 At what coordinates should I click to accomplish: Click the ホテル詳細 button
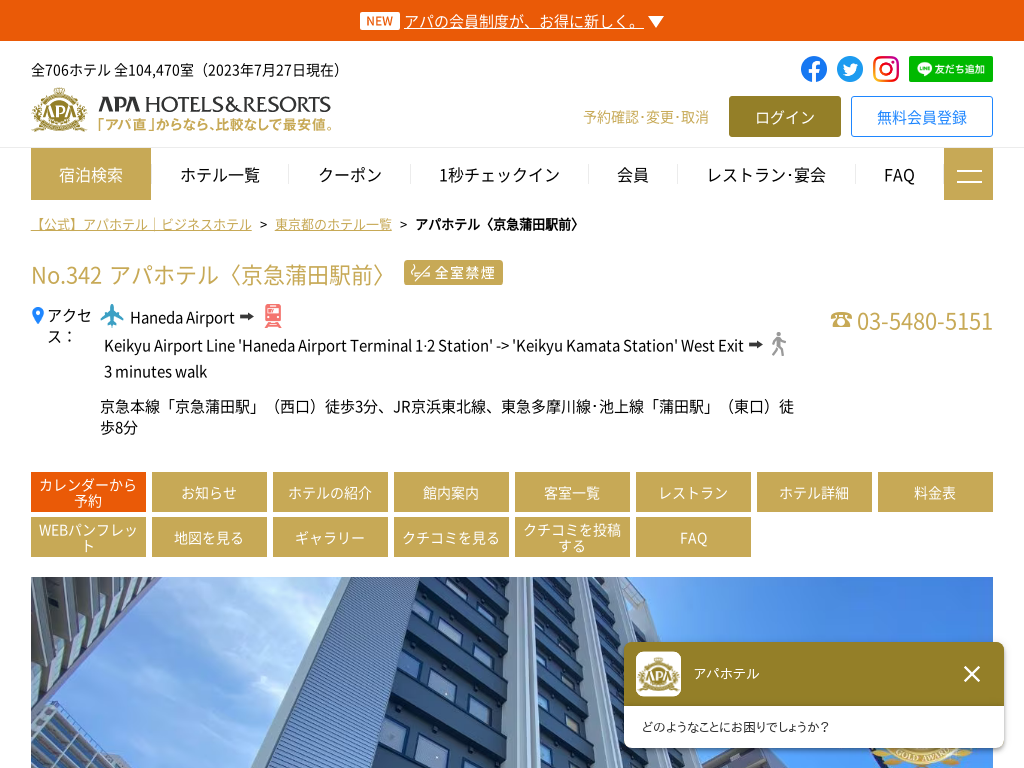[814, 492]
